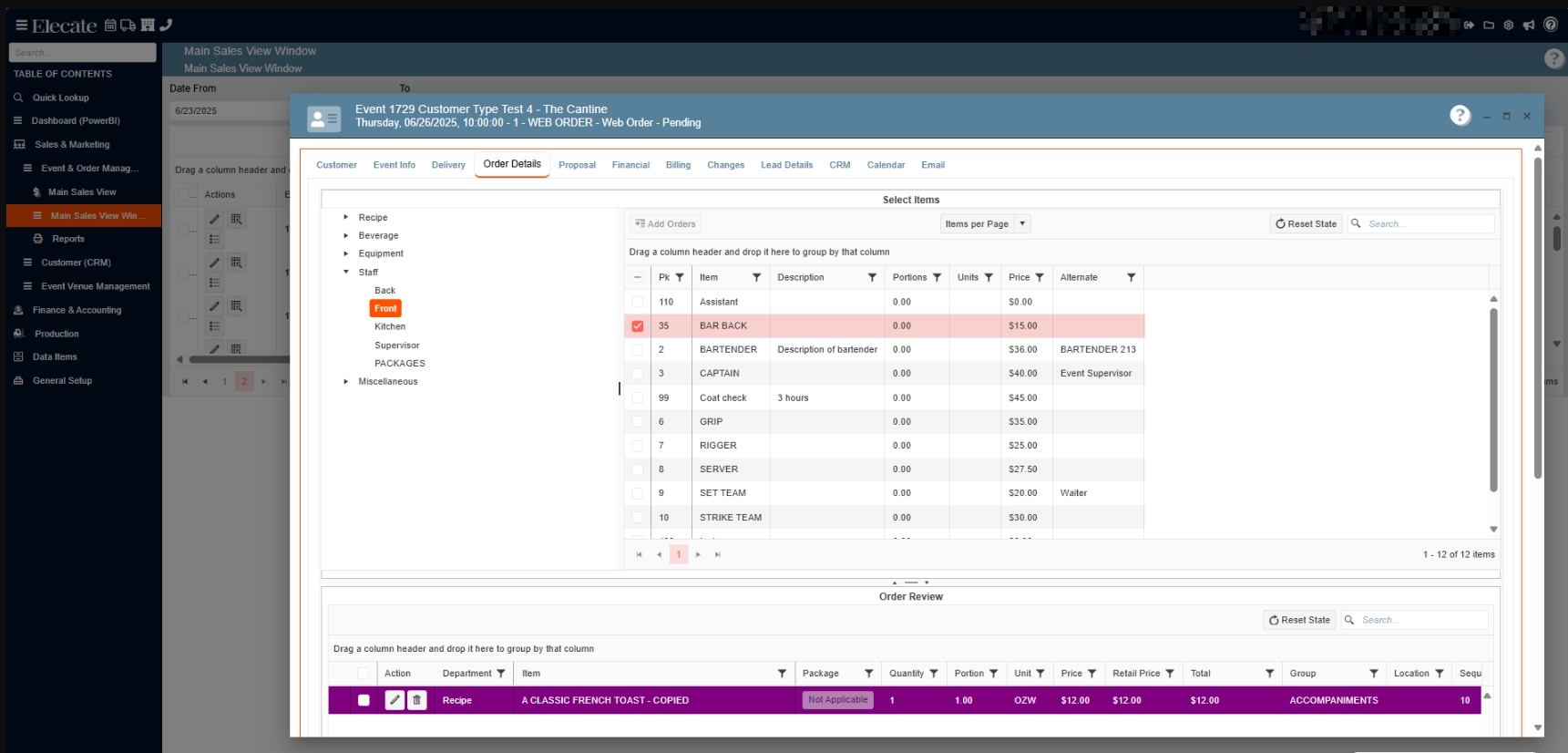Select the French Toast order row checkbox
This screenshot has height=753, width=1568.
pos(364,700)
